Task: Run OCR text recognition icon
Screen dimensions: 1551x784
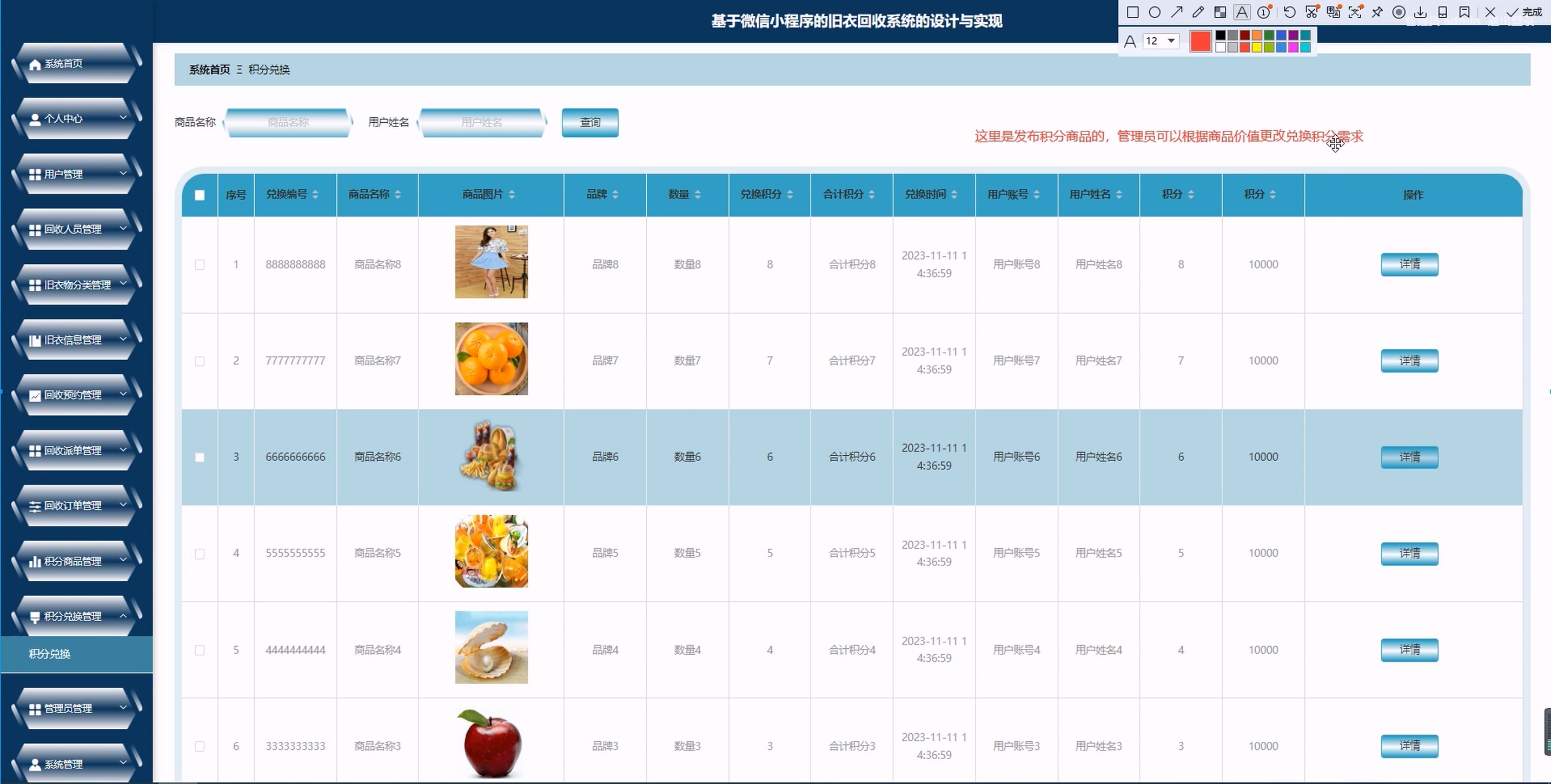Action: [x=1355, y=12]
